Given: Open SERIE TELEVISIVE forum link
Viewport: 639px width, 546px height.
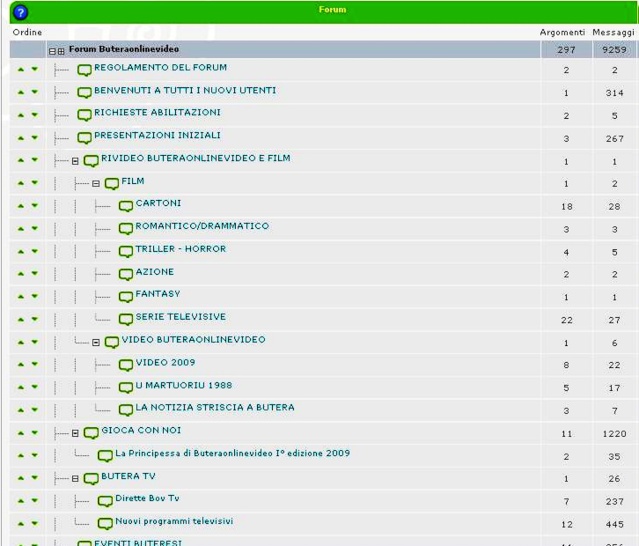Looking at the screenshot, I should (x=181, y=317).
